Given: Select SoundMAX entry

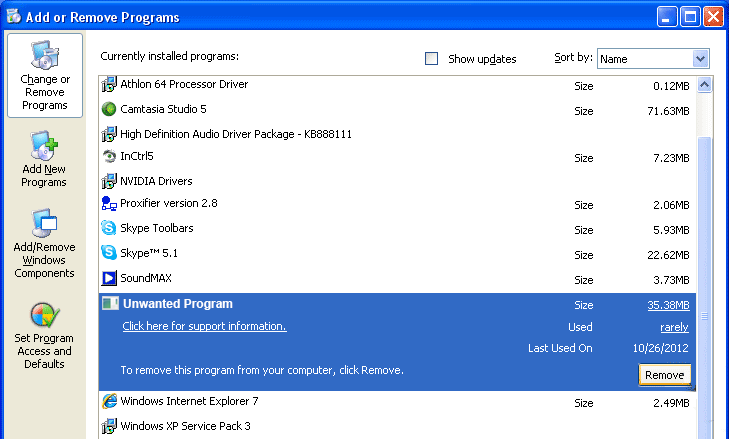Looking at the screenshot, I should tap(397, 279).
